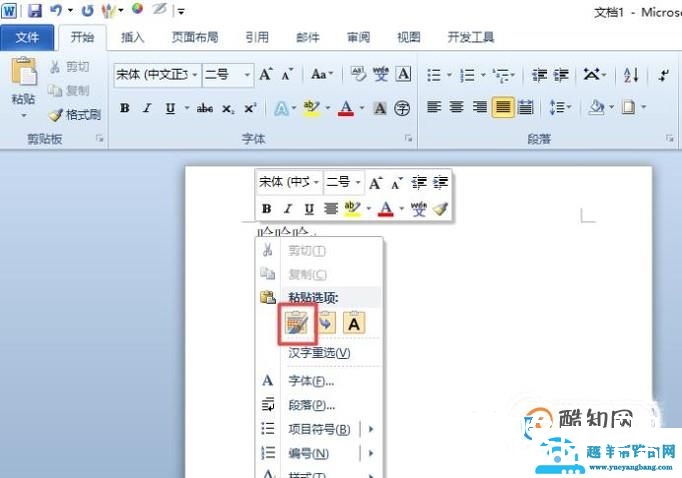Toggle Strikethrough abc in the ribbon
The width and height of the screenshot is (682, 478).
point(204,108)
